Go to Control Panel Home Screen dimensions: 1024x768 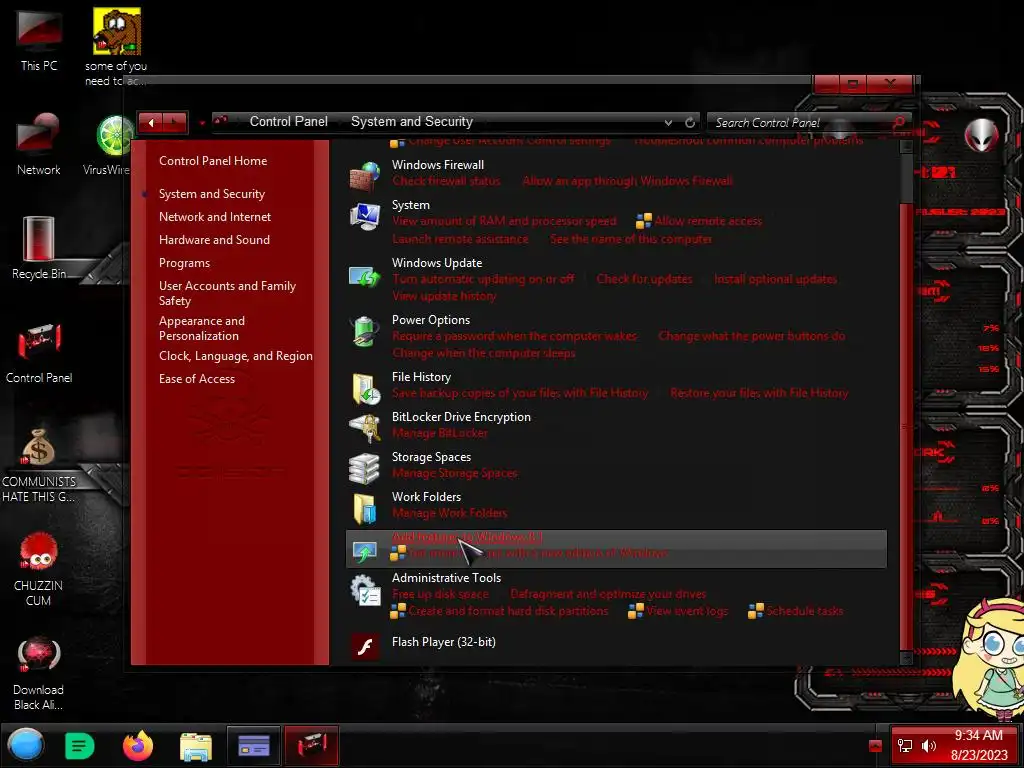tap(213, 161)
